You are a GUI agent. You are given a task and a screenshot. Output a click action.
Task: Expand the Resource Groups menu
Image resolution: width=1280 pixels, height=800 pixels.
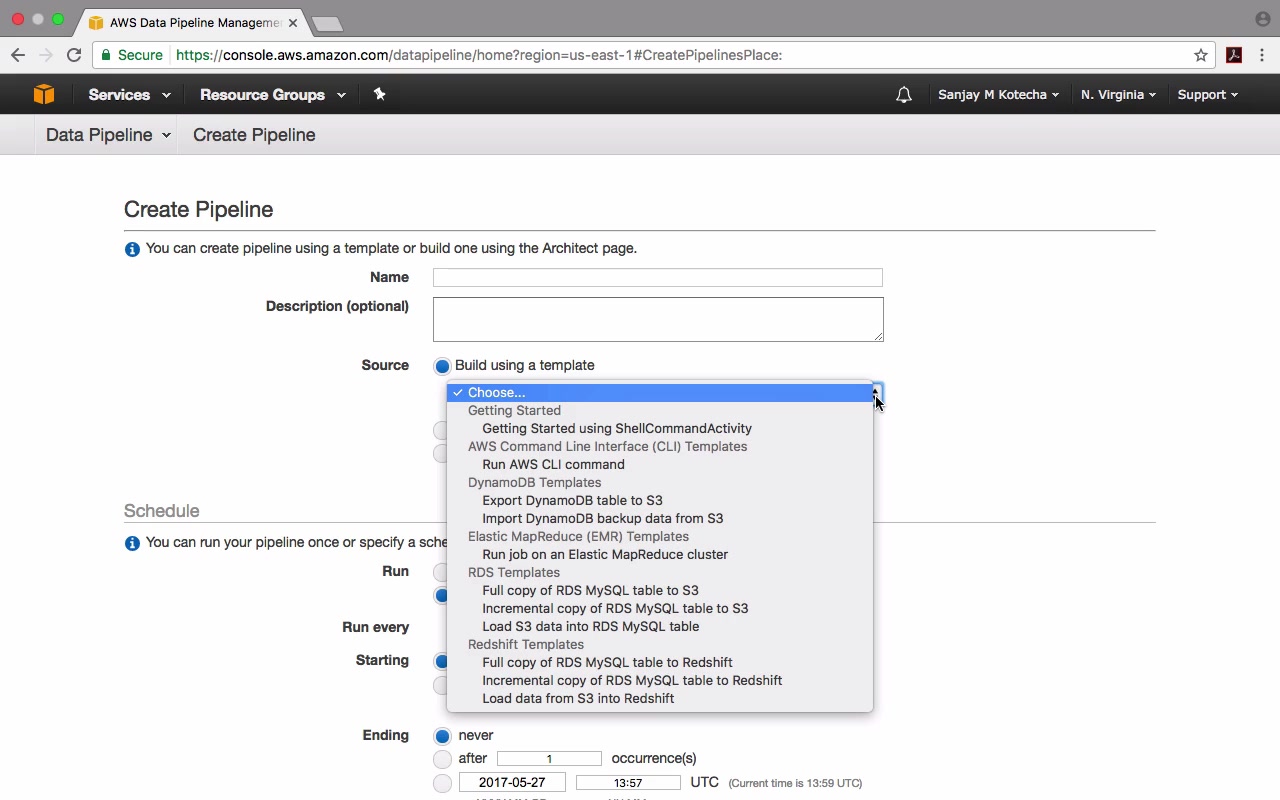(x=273, y=95)
